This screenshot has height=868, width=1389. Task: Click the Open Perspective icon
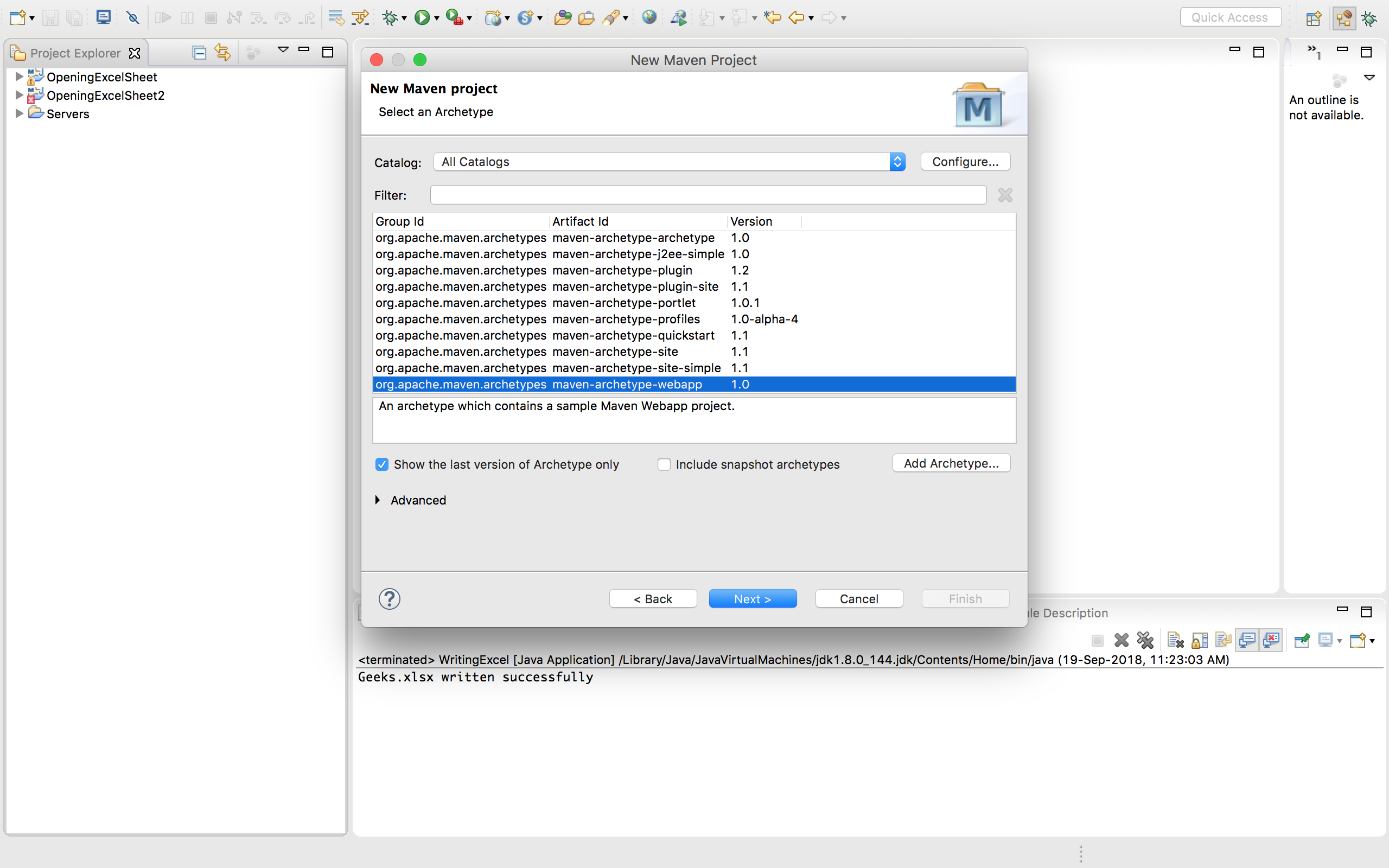click(x=1314, y=18)
